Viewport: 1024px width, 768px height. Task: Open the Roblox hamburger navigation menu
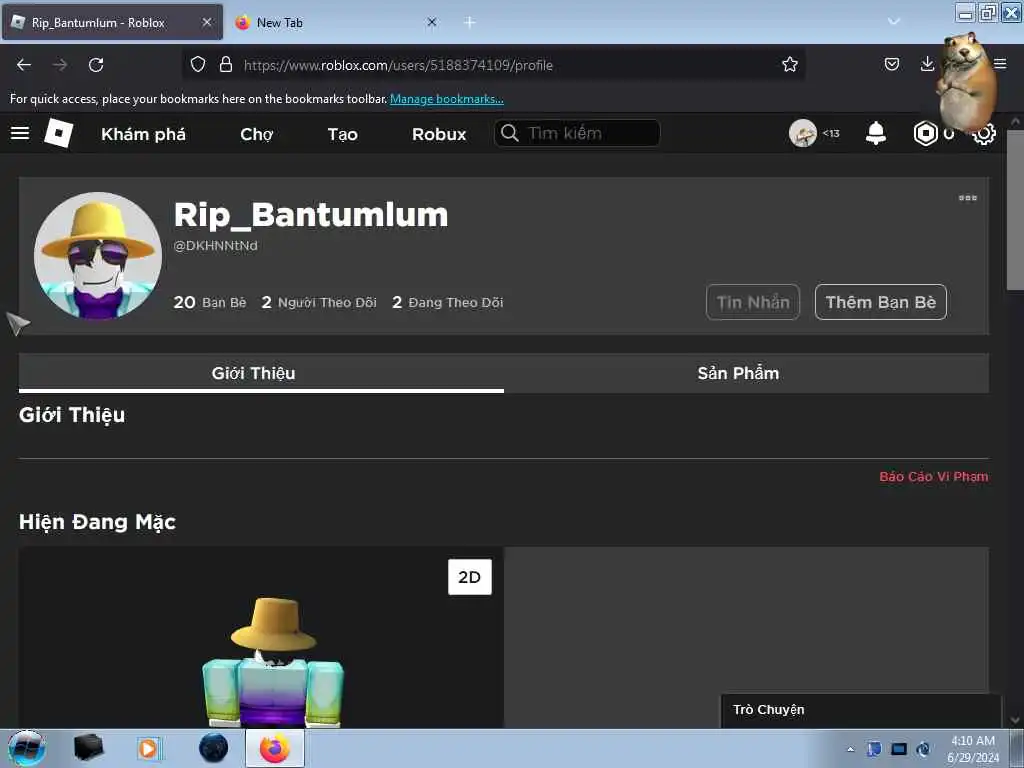(x=20, y=133)
